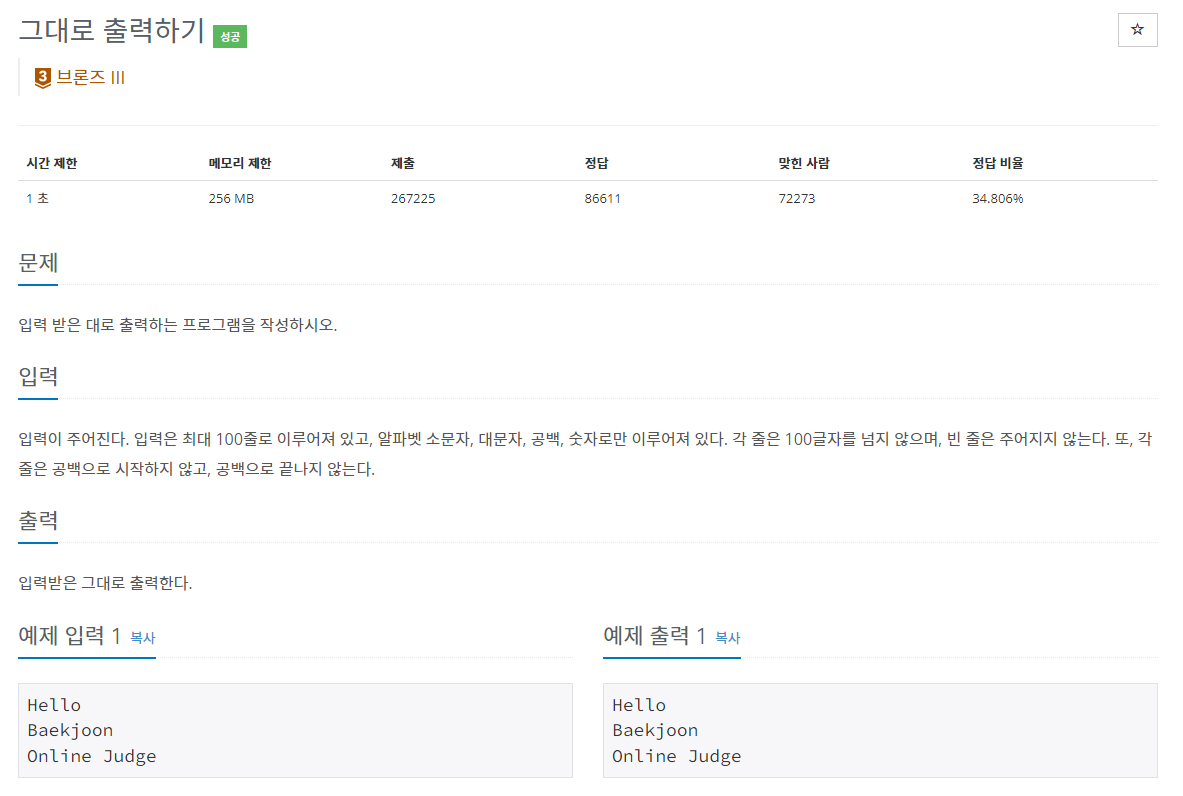
Task: Click the problem title 그대로 출력하기
Action: point(112,31)
